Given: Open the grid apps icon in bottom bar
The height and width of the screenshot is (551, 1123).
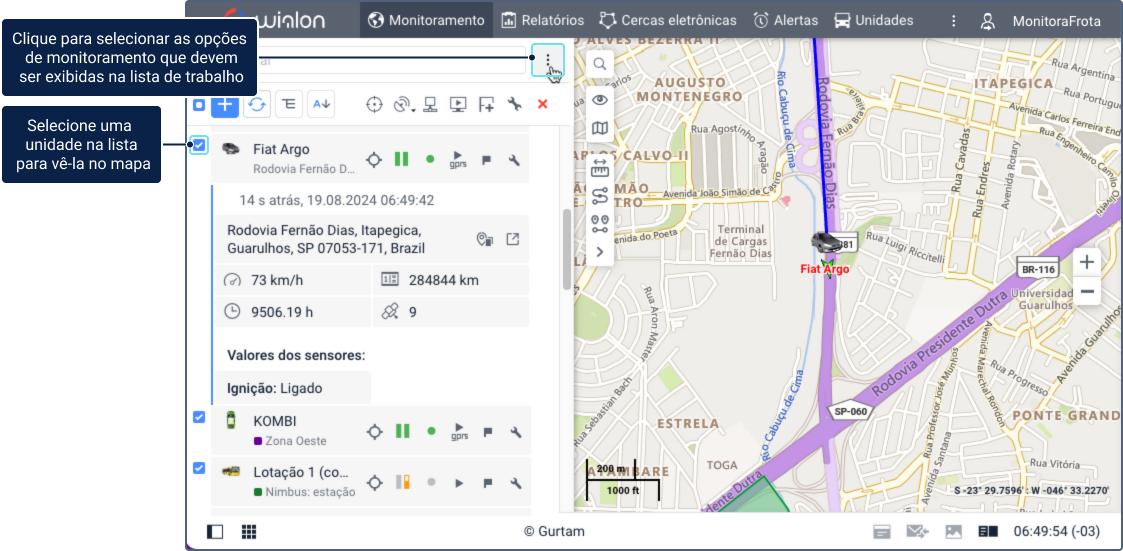Looking at the screenshot, I should point(249,532).
